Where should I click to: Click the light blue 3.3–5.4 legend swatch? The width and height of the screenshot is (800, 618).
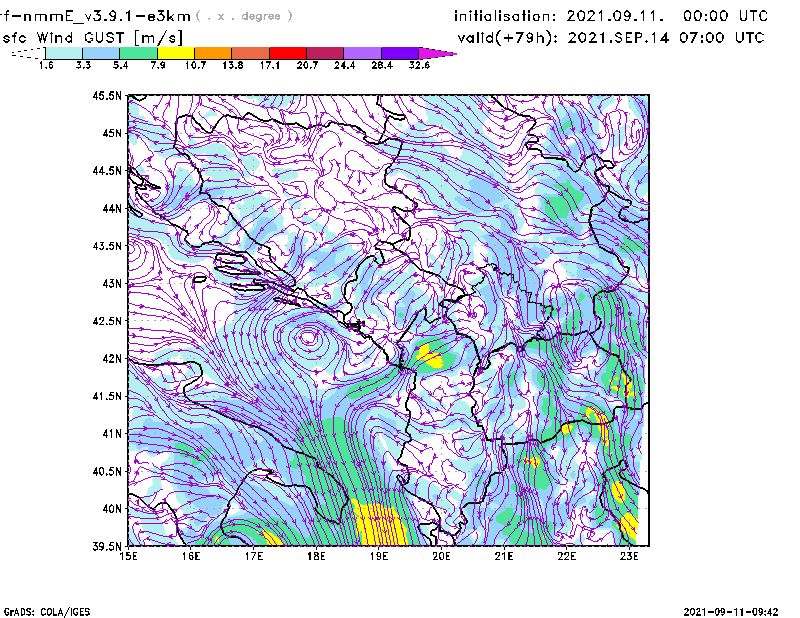(101, 53)
